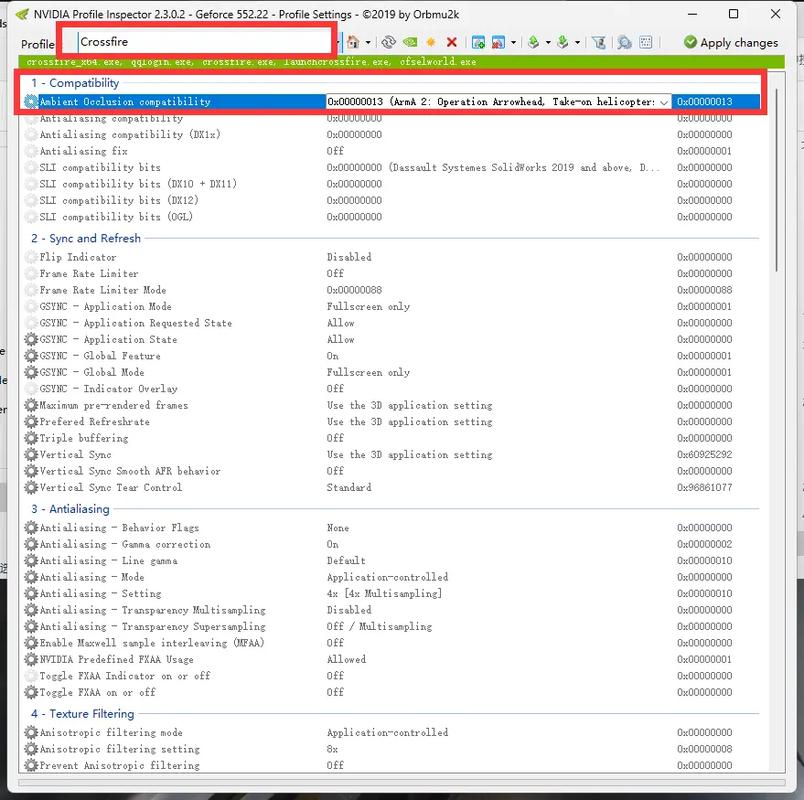This screenshot has width=804, height=800.
Task: Collapse the 2 - Sync and Refresh group
Action: tap(86, 238)
